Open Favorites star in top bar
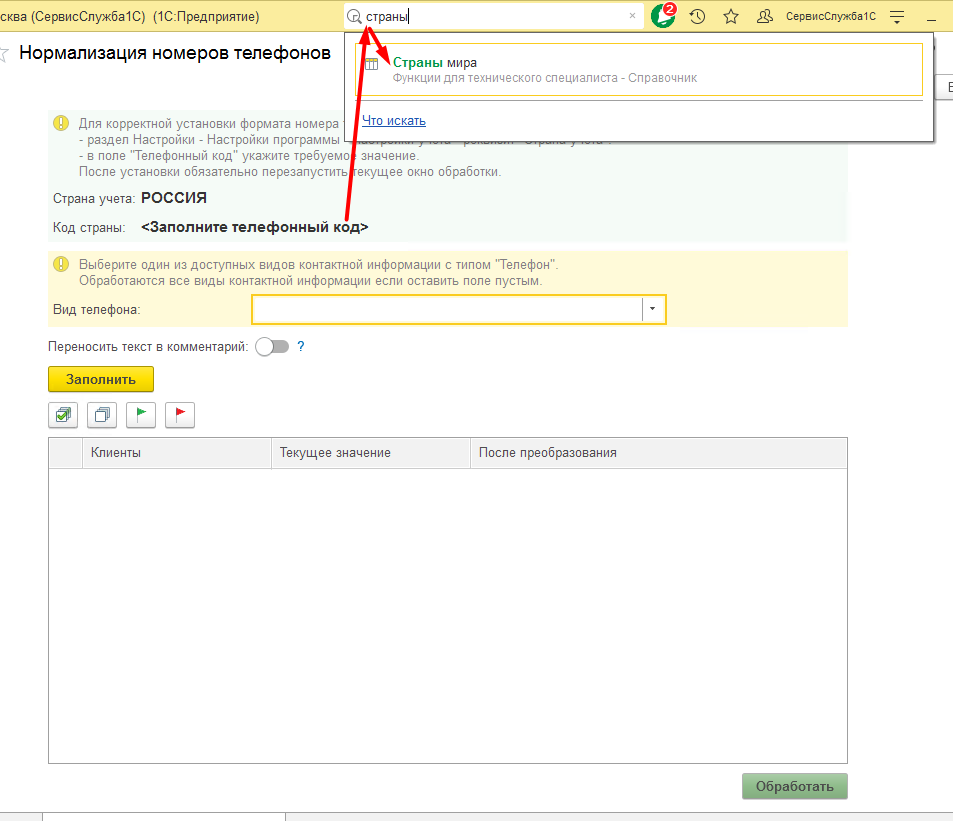 coord(731,16)
